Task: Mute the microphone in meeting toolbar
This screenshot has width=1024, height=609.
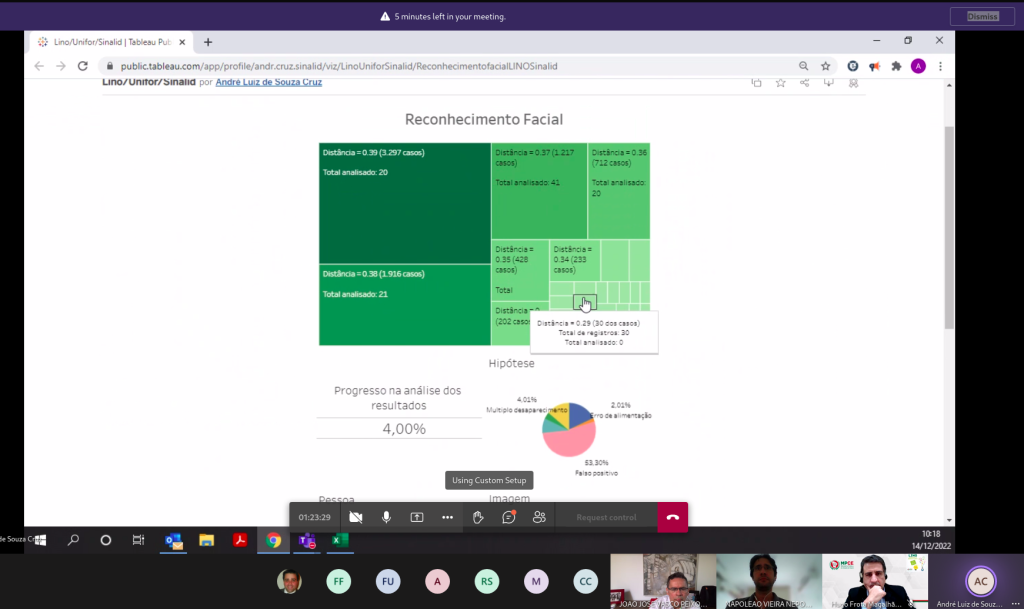Action: [x=386, y=517]
